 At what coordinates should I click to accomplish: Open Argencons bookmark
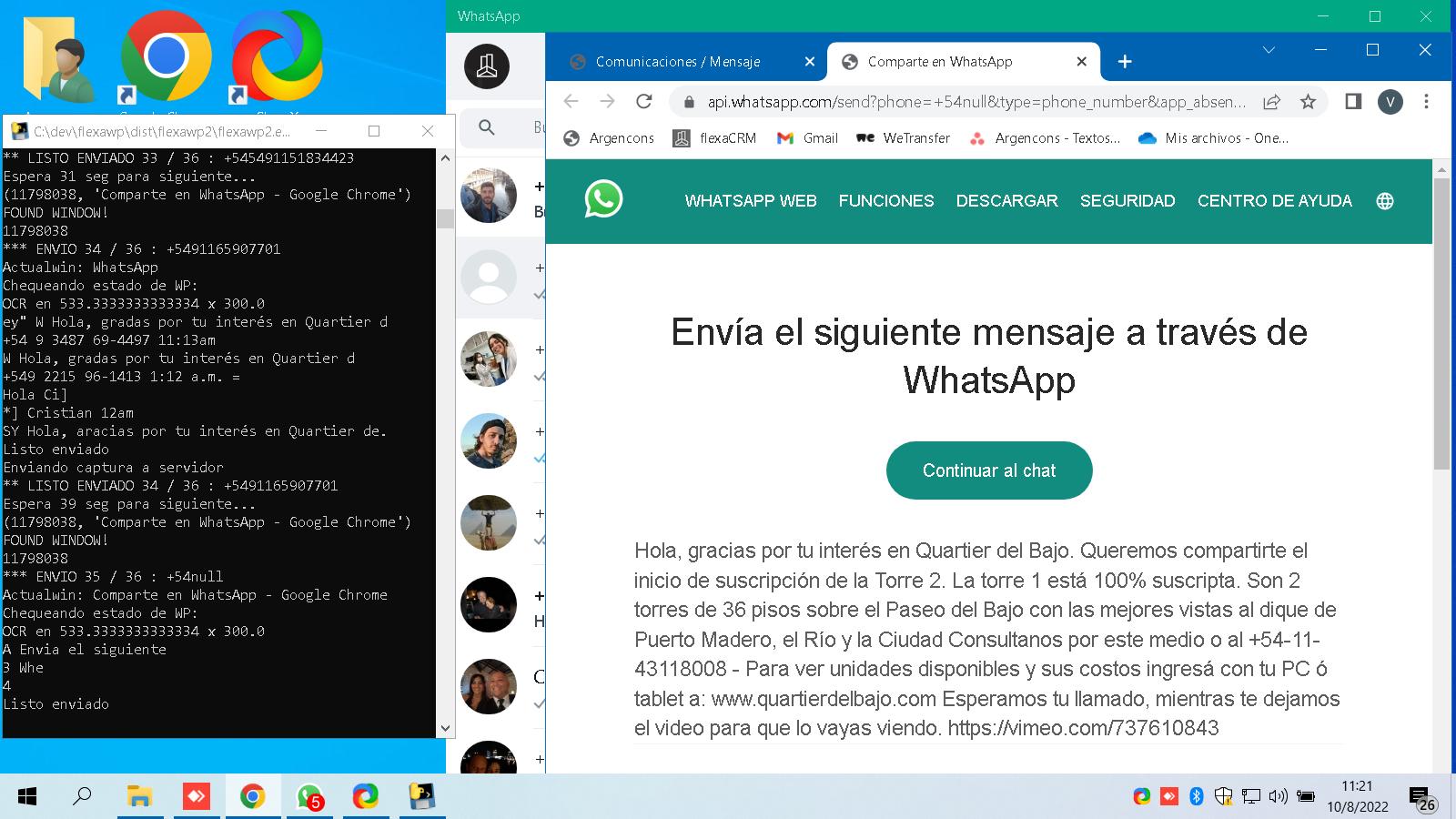(x=609, y=138)
